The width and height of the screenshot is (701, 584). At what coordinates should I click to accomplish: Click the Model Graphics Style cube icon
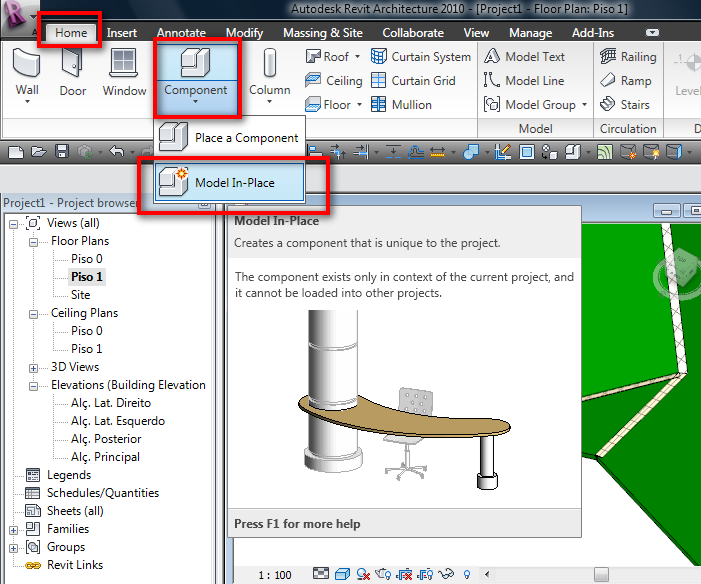pyautogui.click(x=342, y=574)
